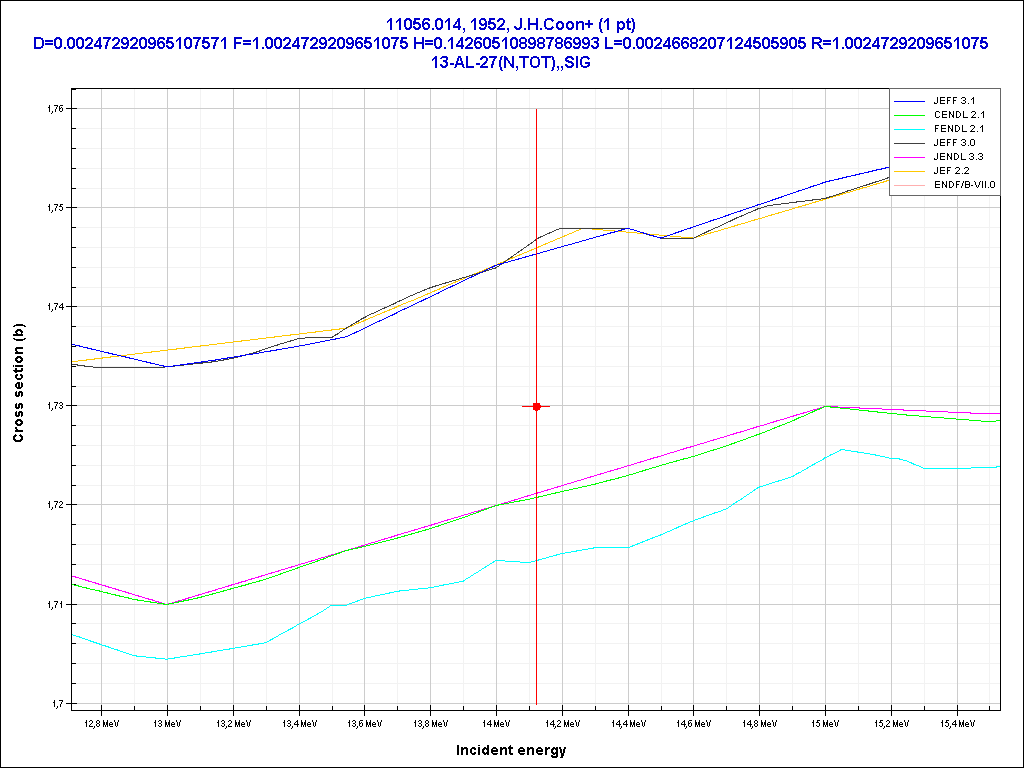Viewport: 1024px width, 768px height.
Task: Click the 15 MeV x-axis tick label
Action: click(825, 721)
